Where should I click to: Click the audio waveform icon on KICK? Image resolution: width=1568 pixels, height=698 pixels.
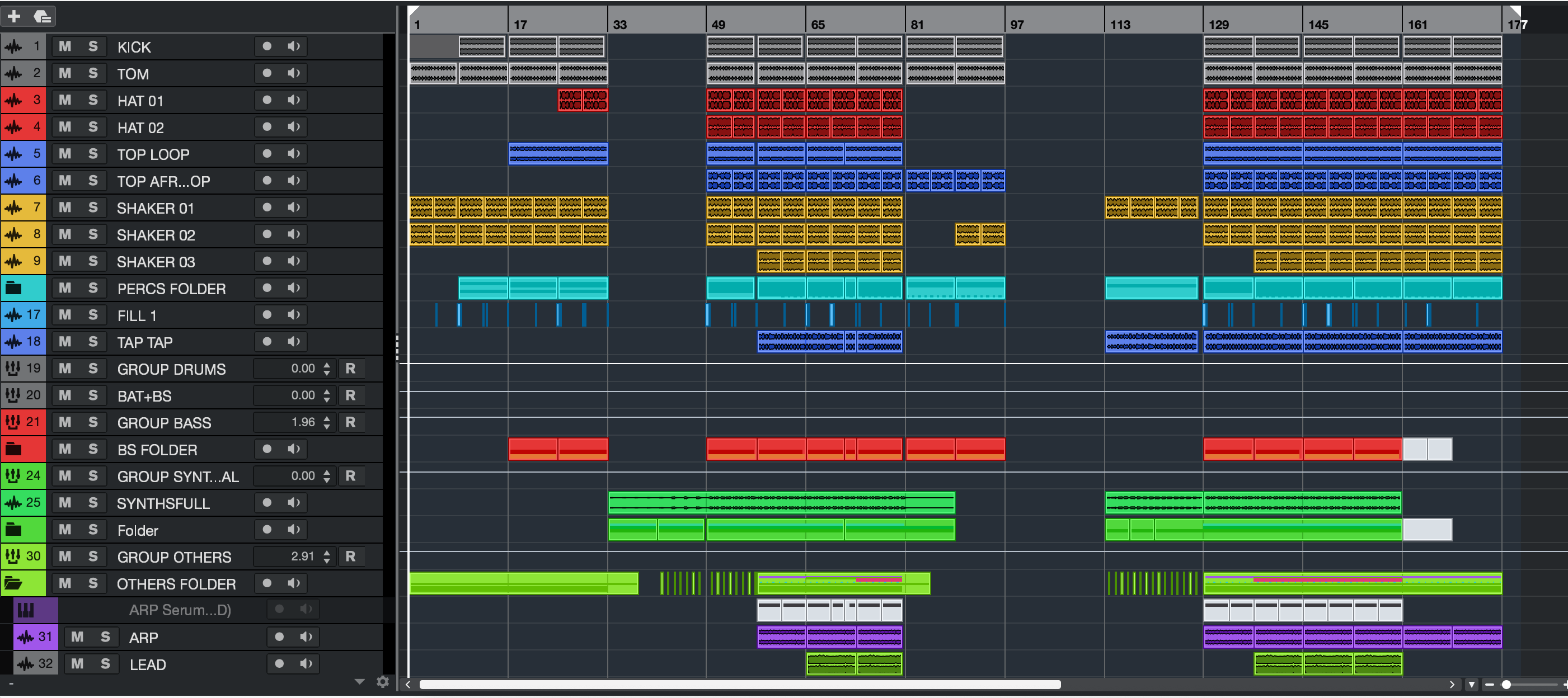(13, 47)
